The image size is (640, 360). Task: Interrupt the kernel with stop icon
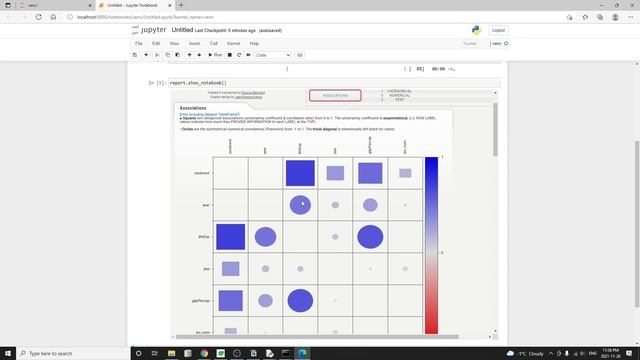coord(230,55)
